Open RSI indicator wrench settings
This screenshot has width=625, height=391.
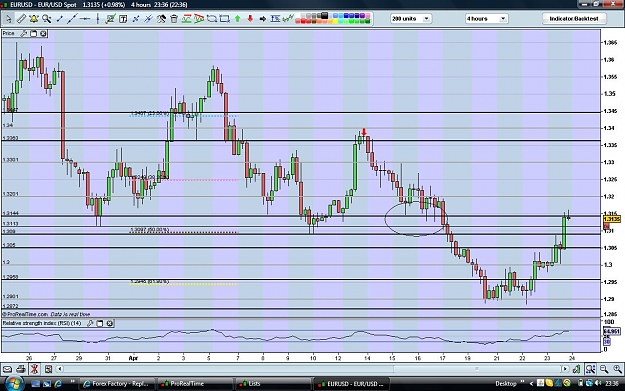90,323
